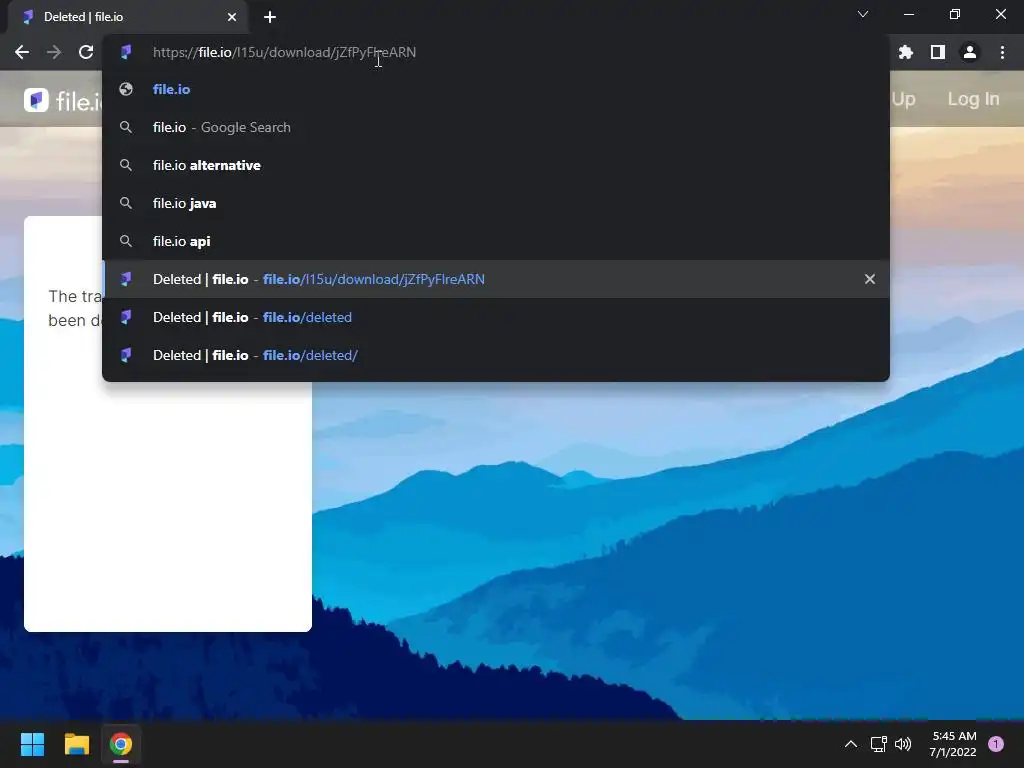Image resolution: width=1024 pixels, height=768 pixels.
Task: Click the disabled forward navigation arrow
Action: click(54, 52)
